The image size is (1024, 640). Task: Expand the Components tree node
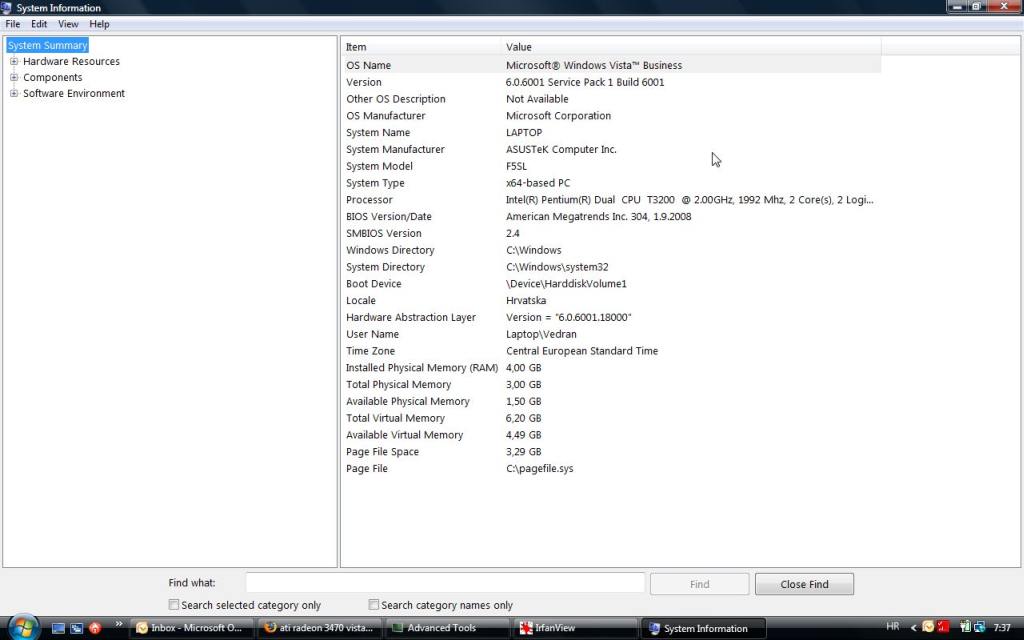14,77
